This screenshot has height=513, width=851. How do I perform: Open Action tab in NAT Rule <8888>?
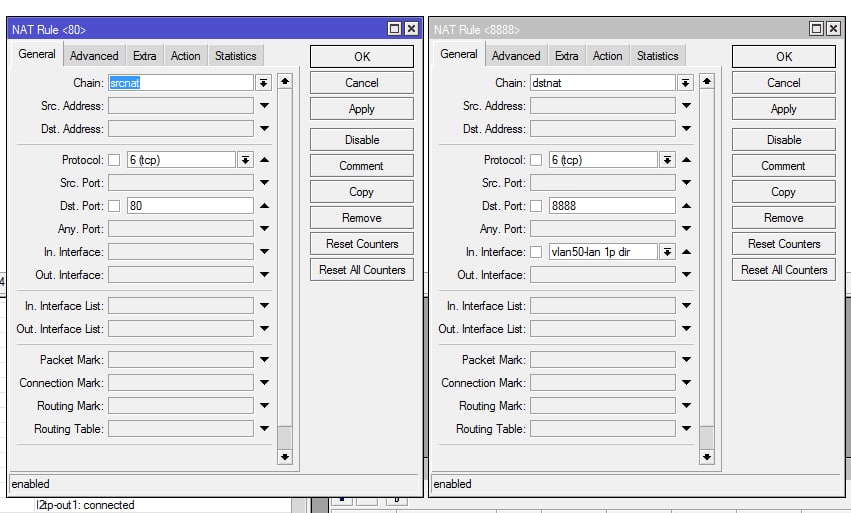pyautogui.click(x=607, y=55)
